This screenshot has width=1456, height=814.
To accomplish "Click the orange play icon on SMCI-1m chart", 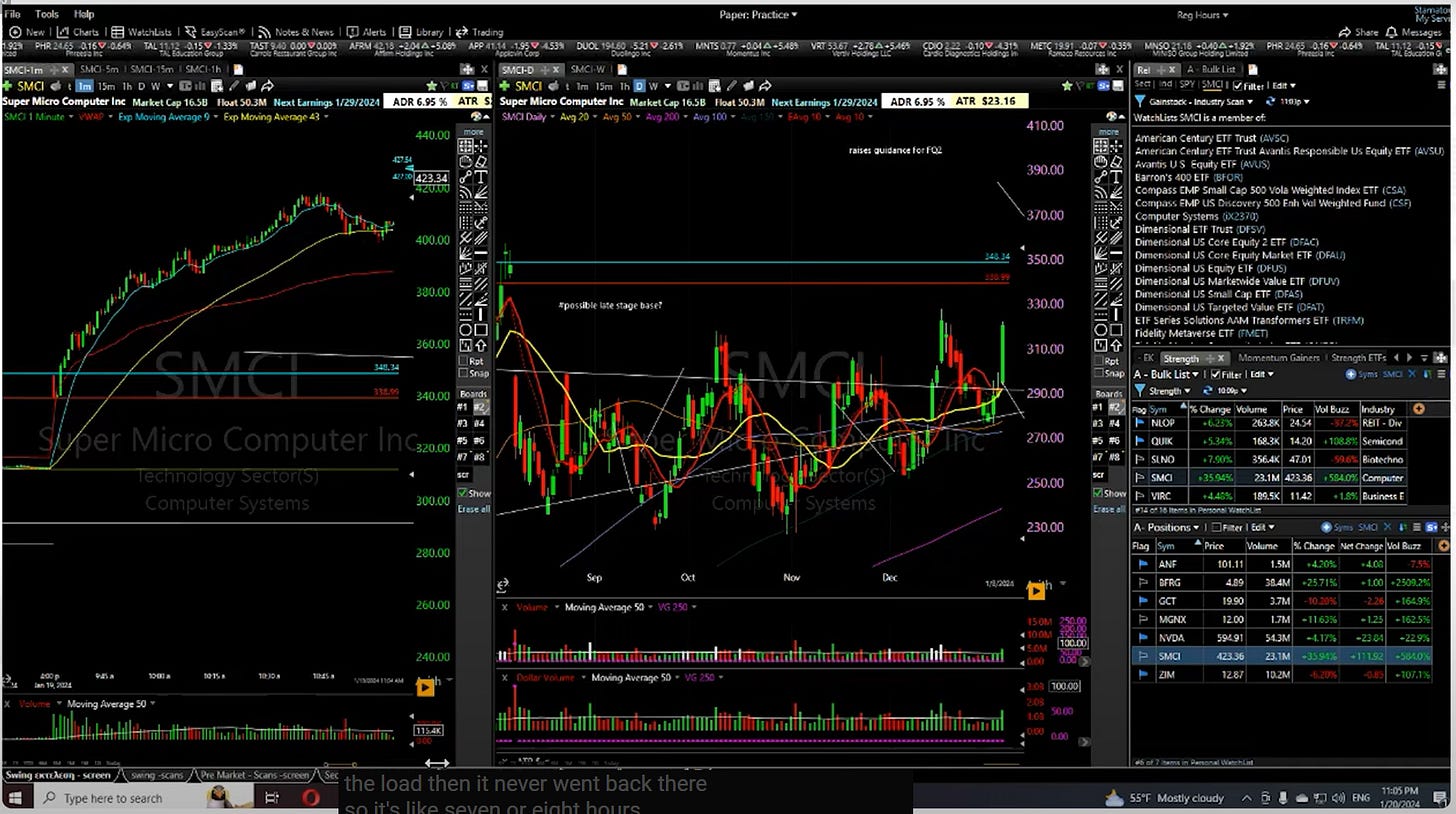I will (x=424, y=687).
